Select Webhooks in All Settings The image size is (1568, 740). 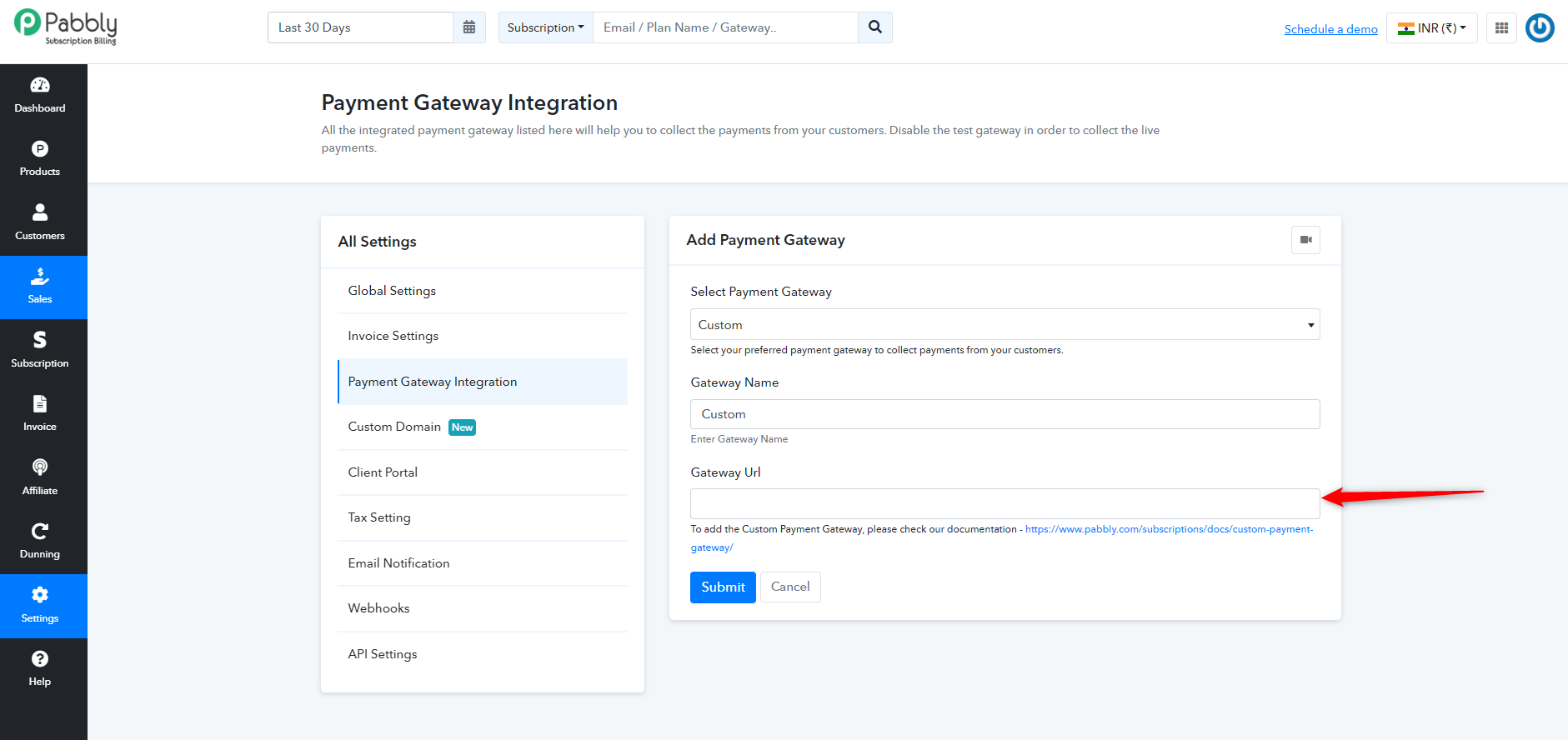coord(483,608)
